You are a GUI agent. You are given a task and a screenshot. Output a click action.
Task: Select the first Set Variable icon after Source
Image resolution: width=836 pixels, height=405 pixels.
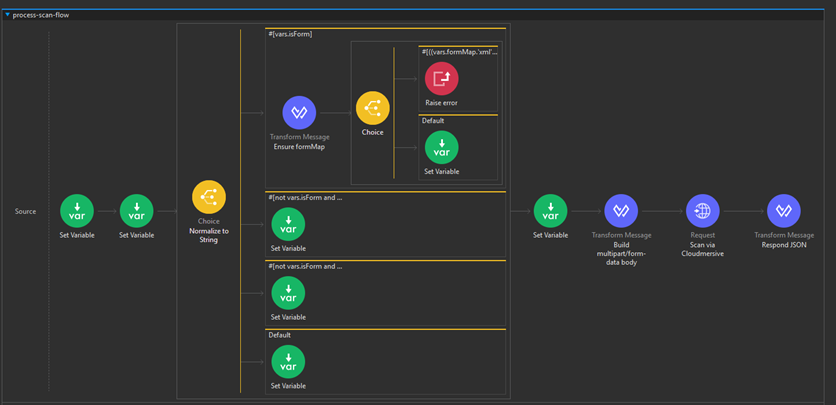tap(77, 211)
